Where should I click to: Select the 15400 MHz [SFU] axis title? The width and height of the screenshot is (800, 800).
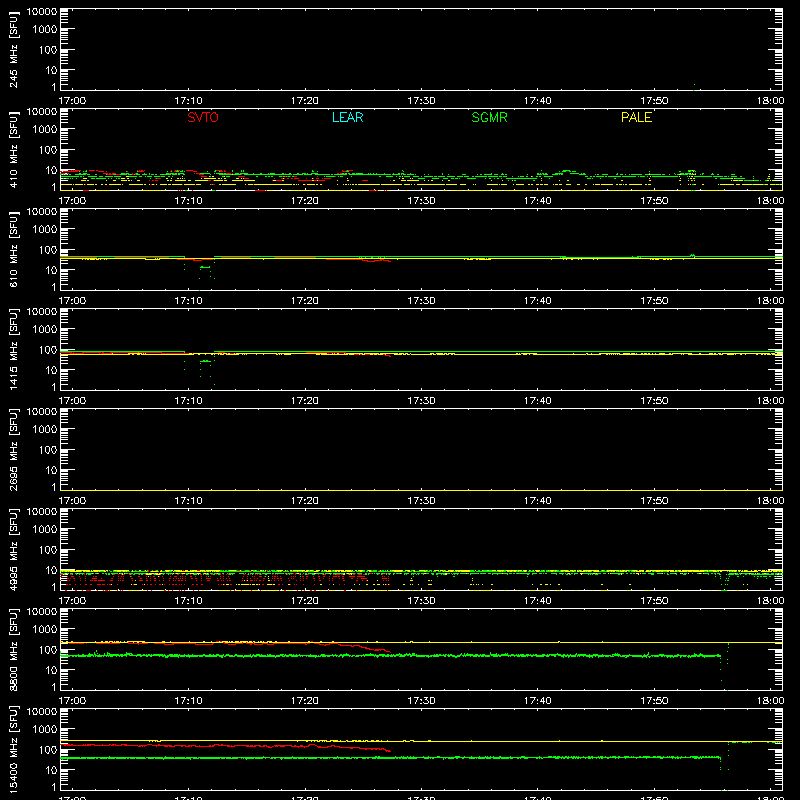[x=14, y=749]
